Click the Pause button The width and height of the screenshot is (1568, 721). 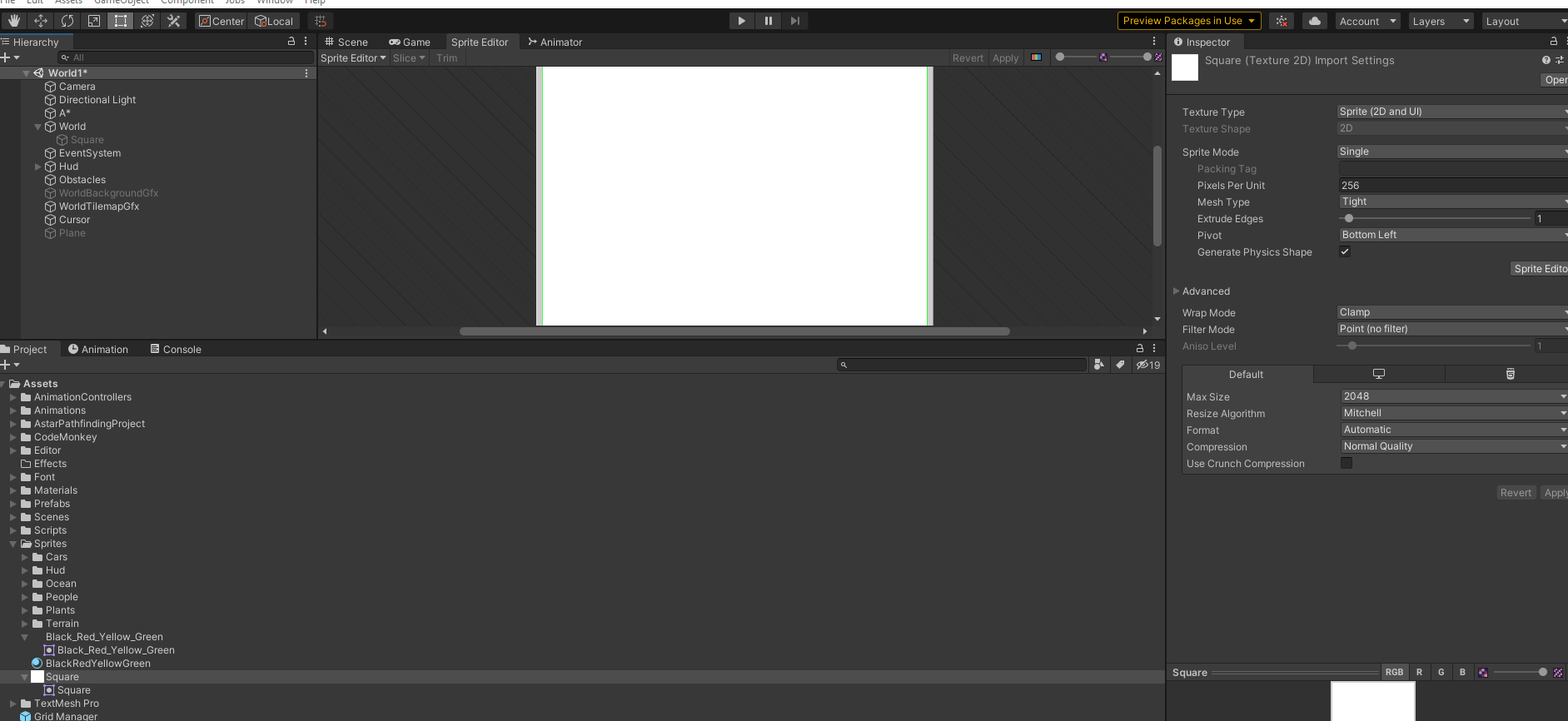click(x=769, y=21)
